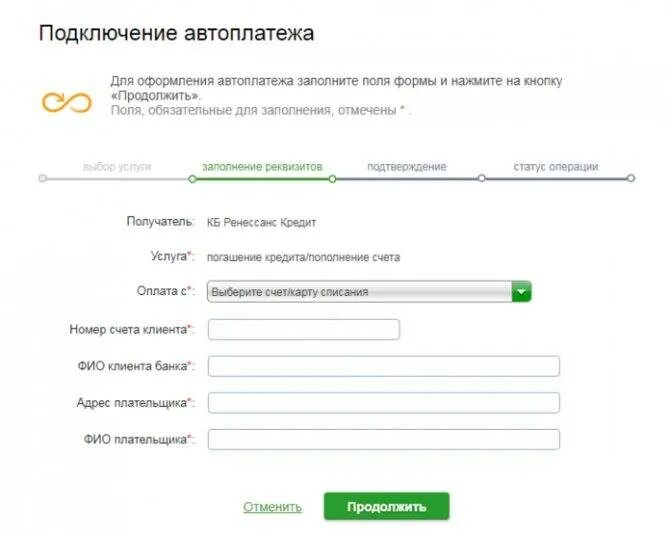This screenshot has height=537, width=670.
Task: Click the 'подтверждение' step label
Action: pyautogui.click(x=407, y=167)
